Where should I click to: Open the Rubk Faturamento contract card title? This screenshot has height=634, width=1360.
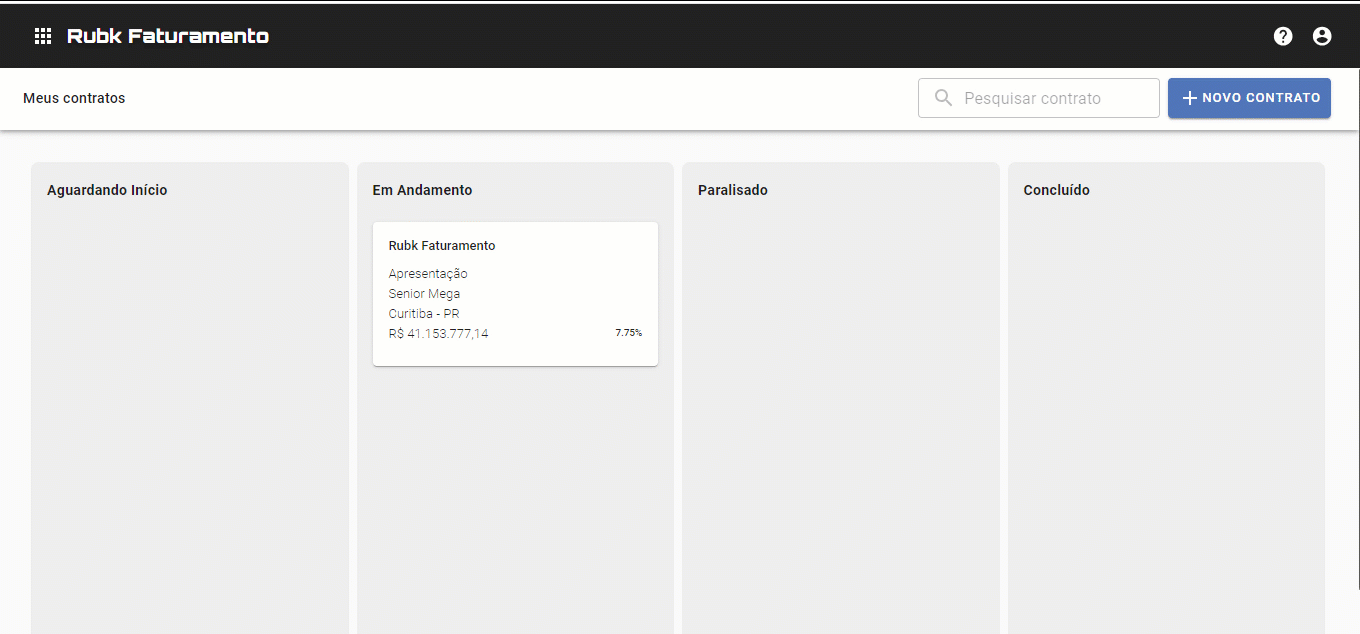[x=442, y=246]
